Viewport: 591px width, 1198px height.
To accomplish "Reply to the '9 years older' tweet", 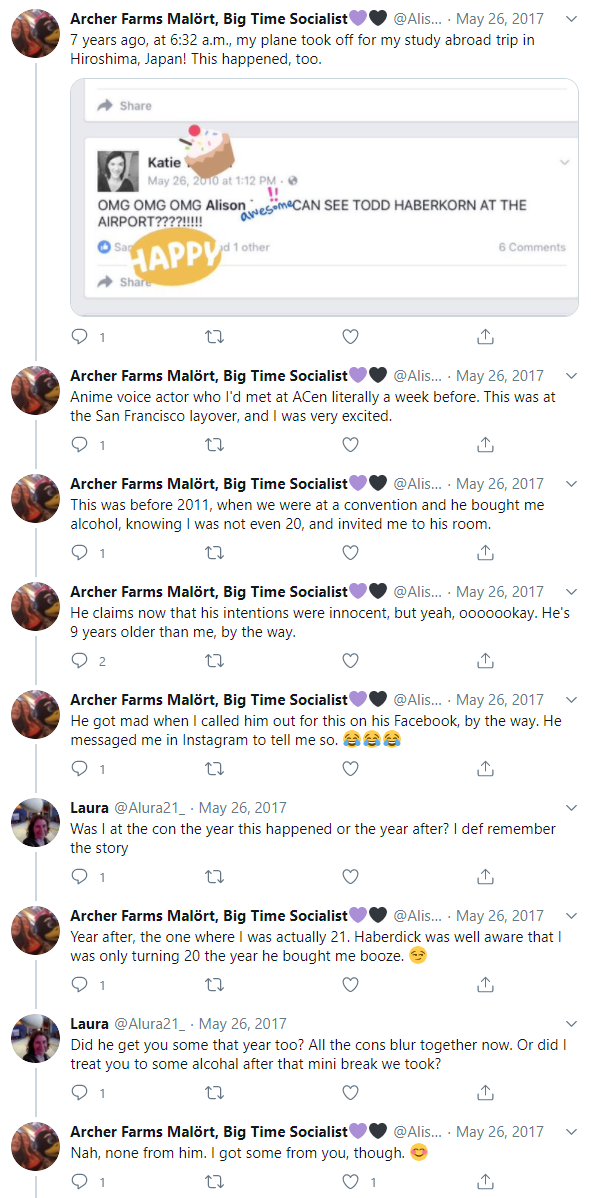I will (x=79, y=660).
